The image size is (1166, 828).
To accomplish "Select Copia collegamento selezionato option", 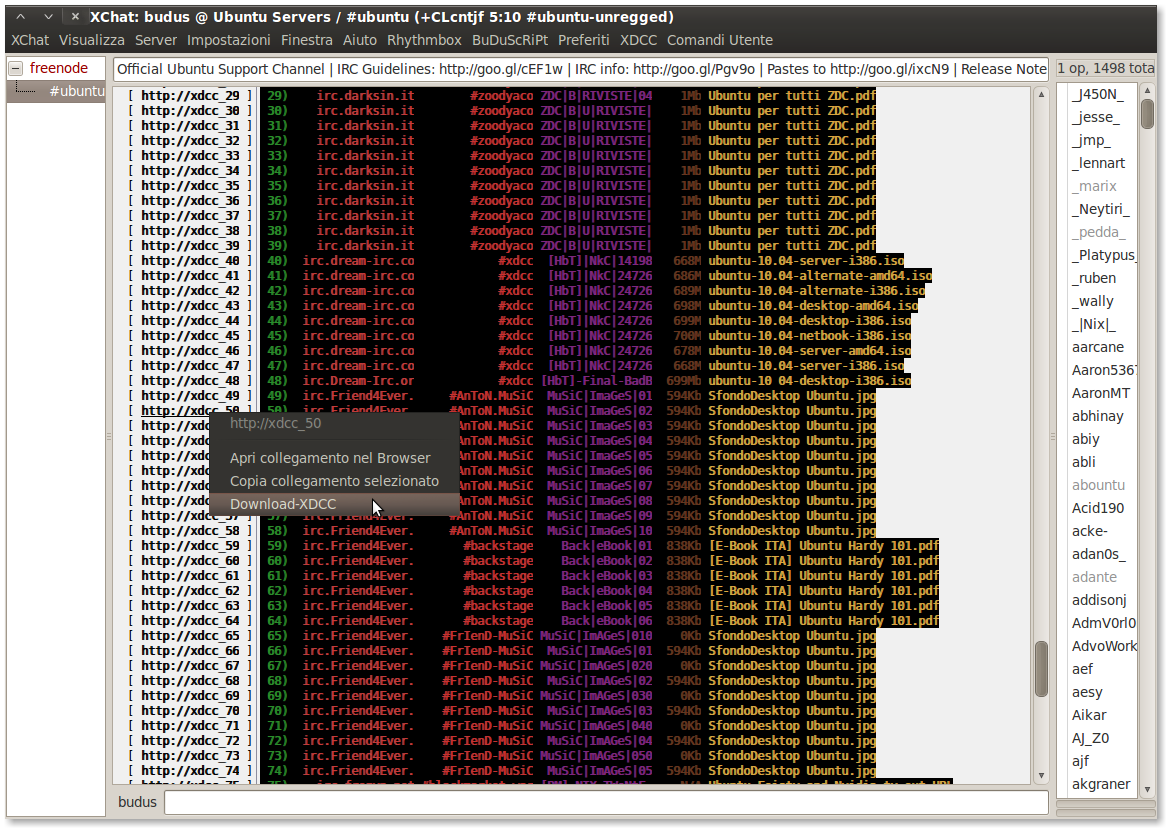I will click(x=334, y=481).
